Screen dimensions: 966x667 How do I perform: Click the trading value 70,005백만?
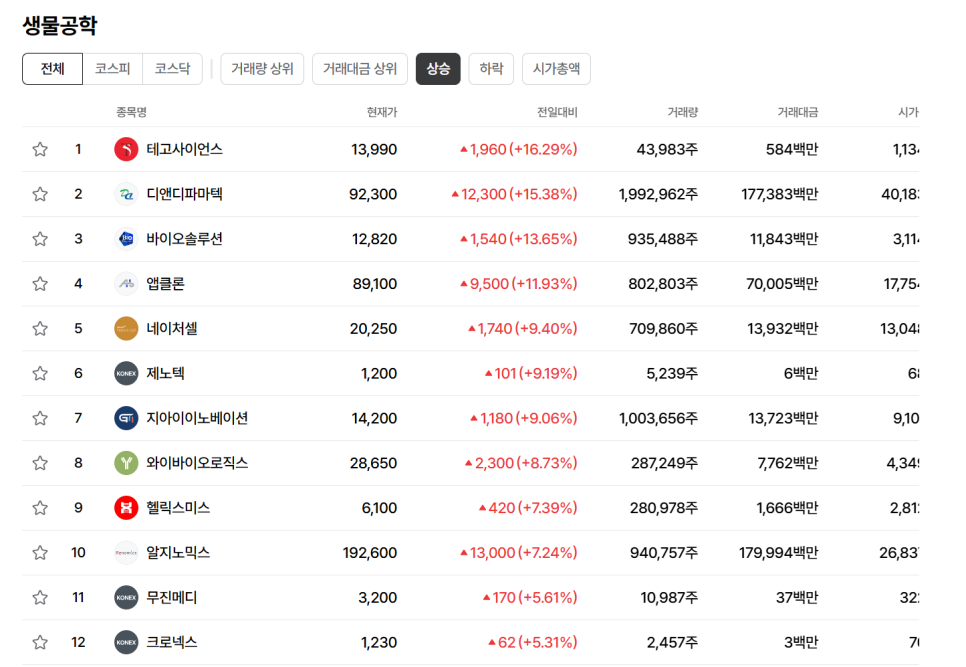pos(782,284)
